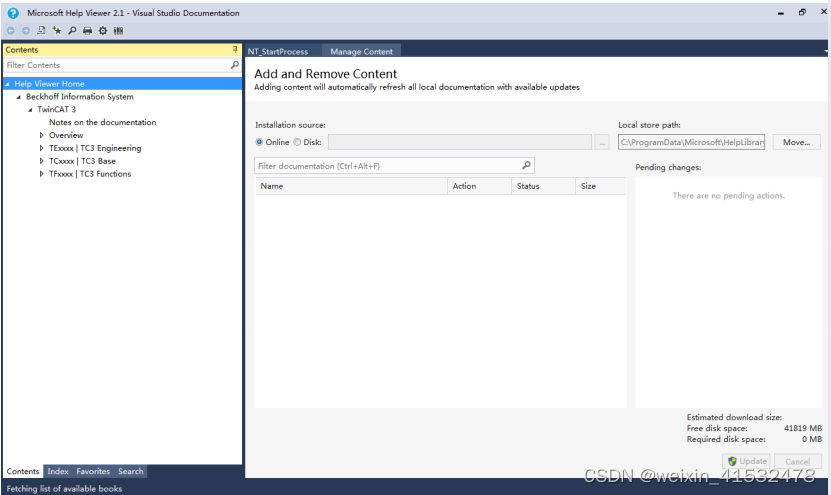Select the Online installation source
The image size is (831, 495).
tap(259, 142)
